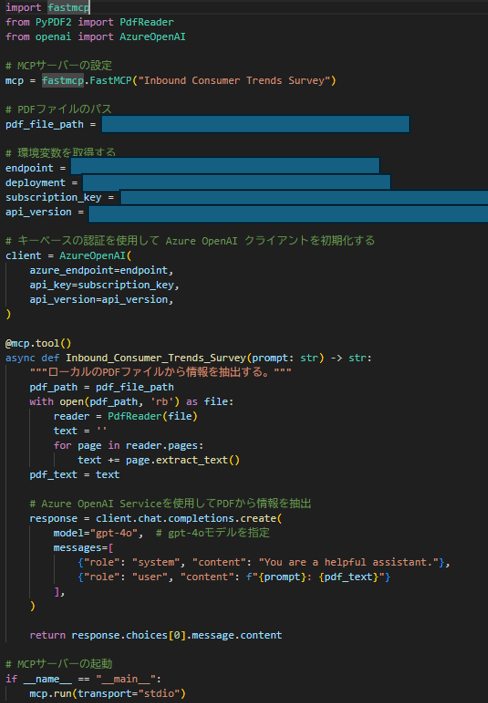Click 'azure_endpoint=endpoint,' argument
Screen dimensions: 488x703
pyautogui.click(x=101, y=270)
